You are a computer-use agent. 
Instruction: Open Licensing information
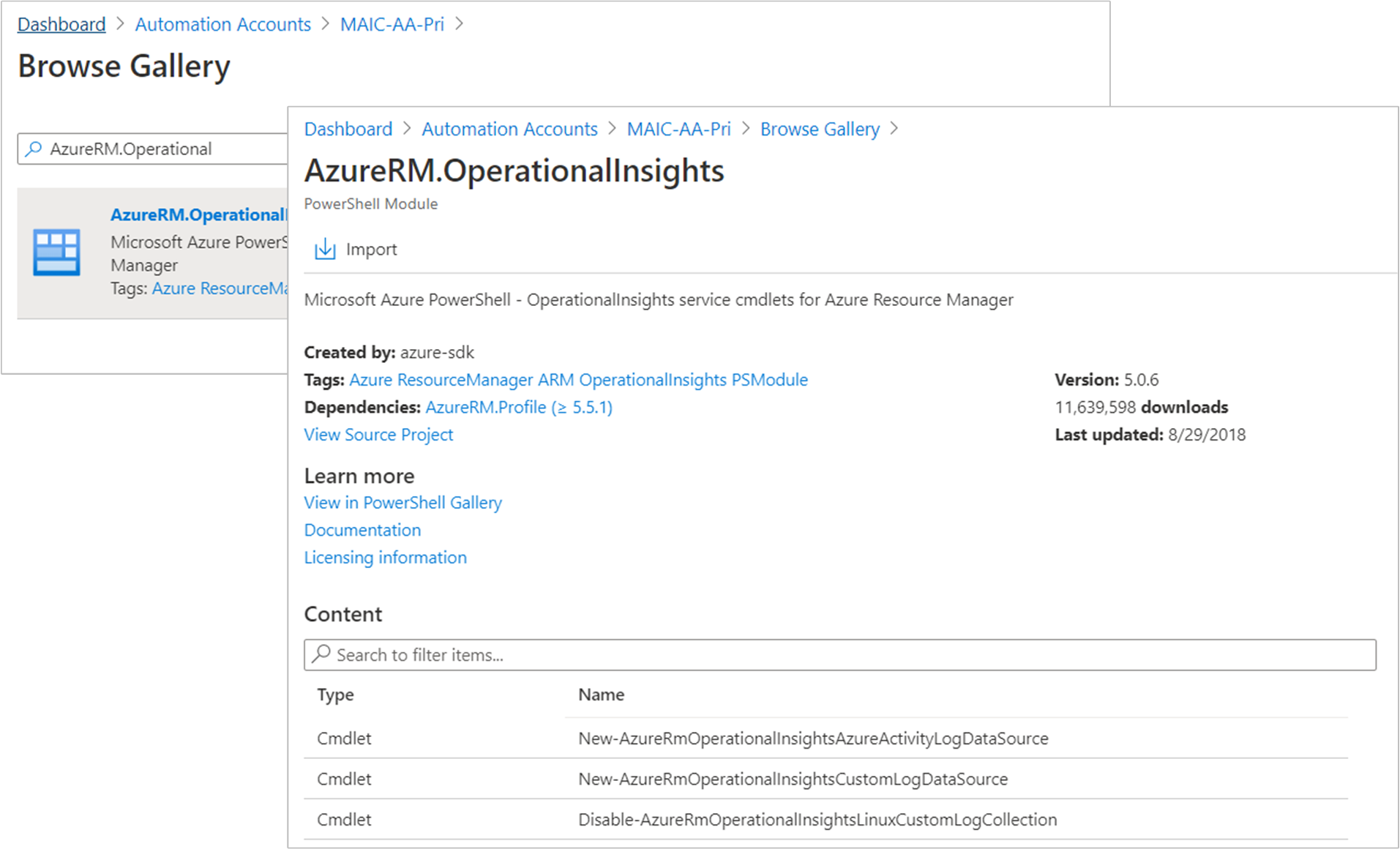coord(385,557)
